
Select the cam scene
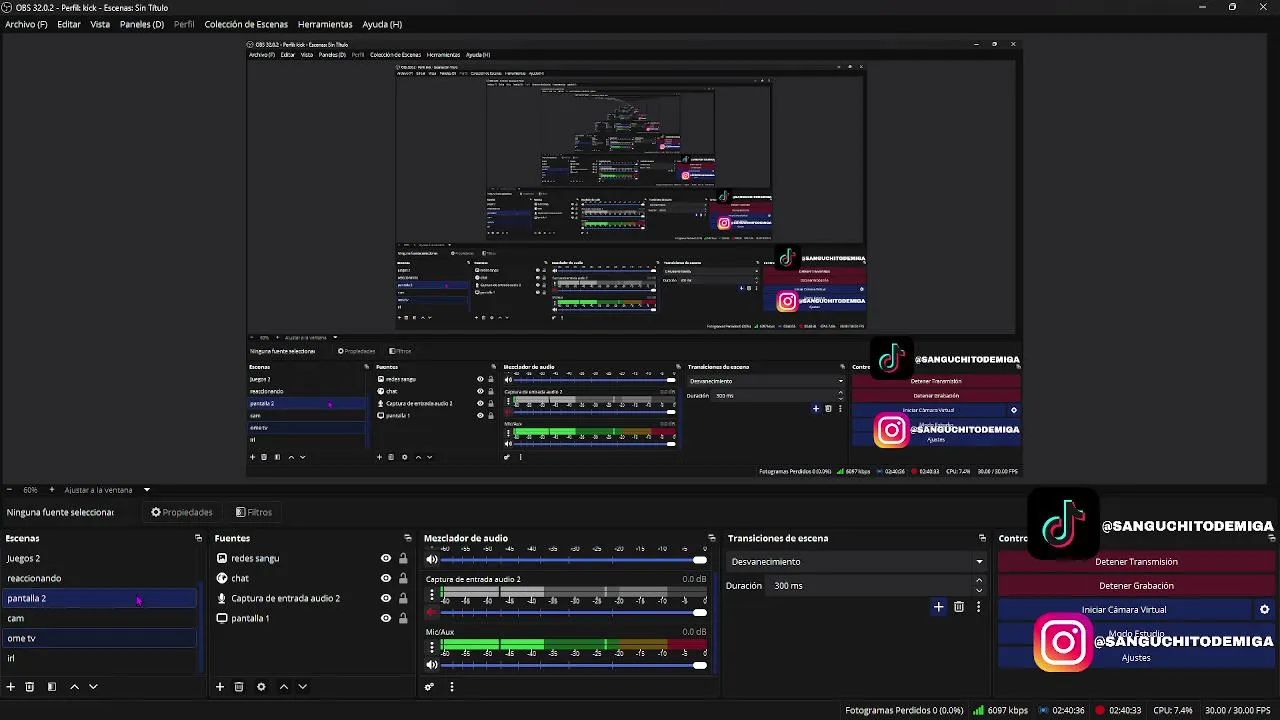(x=100, y=618)
